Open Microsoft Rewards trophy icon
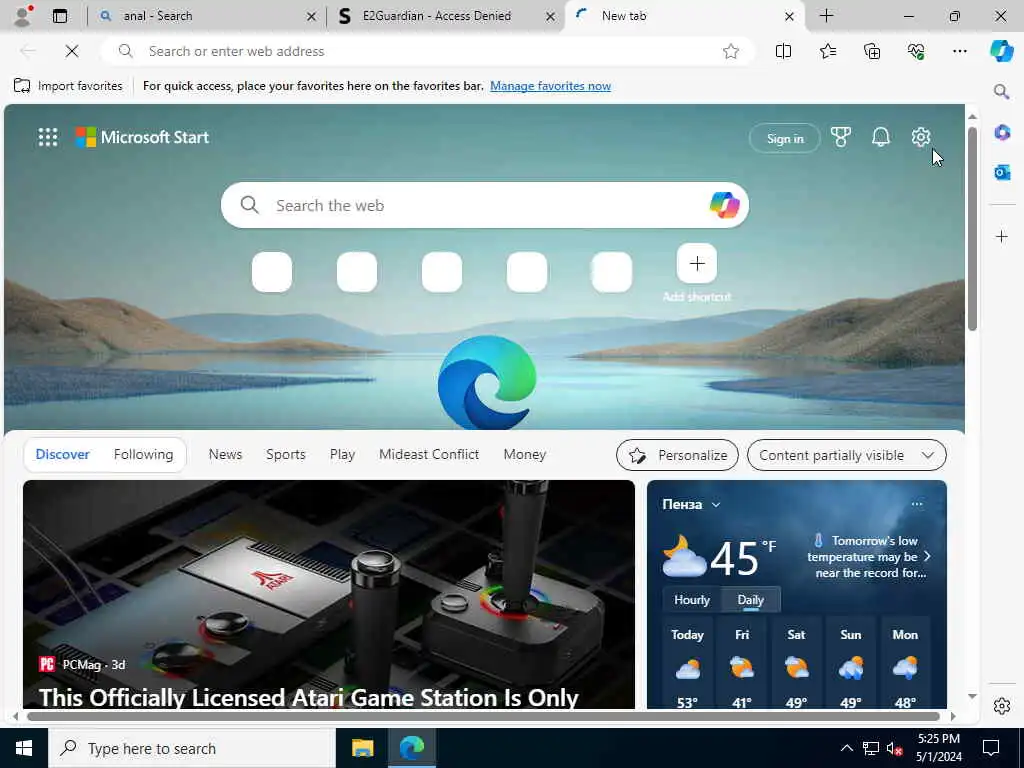The width and height of the screenshot is (1024, 768). tap(840, 137)
